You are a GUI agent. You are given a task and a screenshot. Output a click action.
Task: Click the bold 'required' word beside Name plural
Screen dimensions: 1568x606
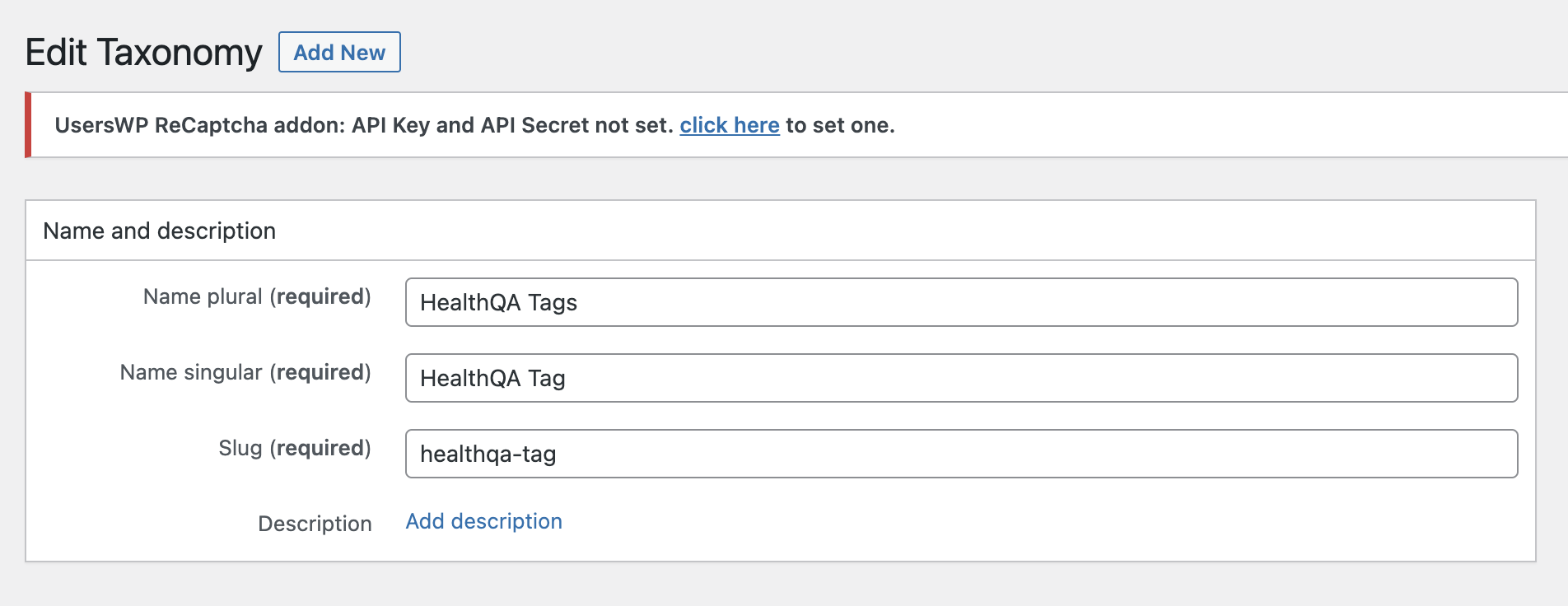click(320, 296)
